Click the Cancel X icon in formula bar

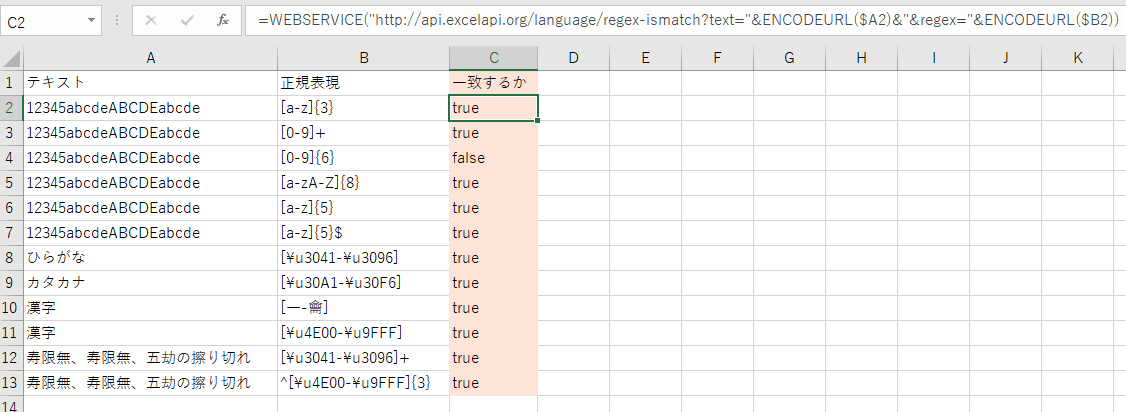[x=151, y=20]
